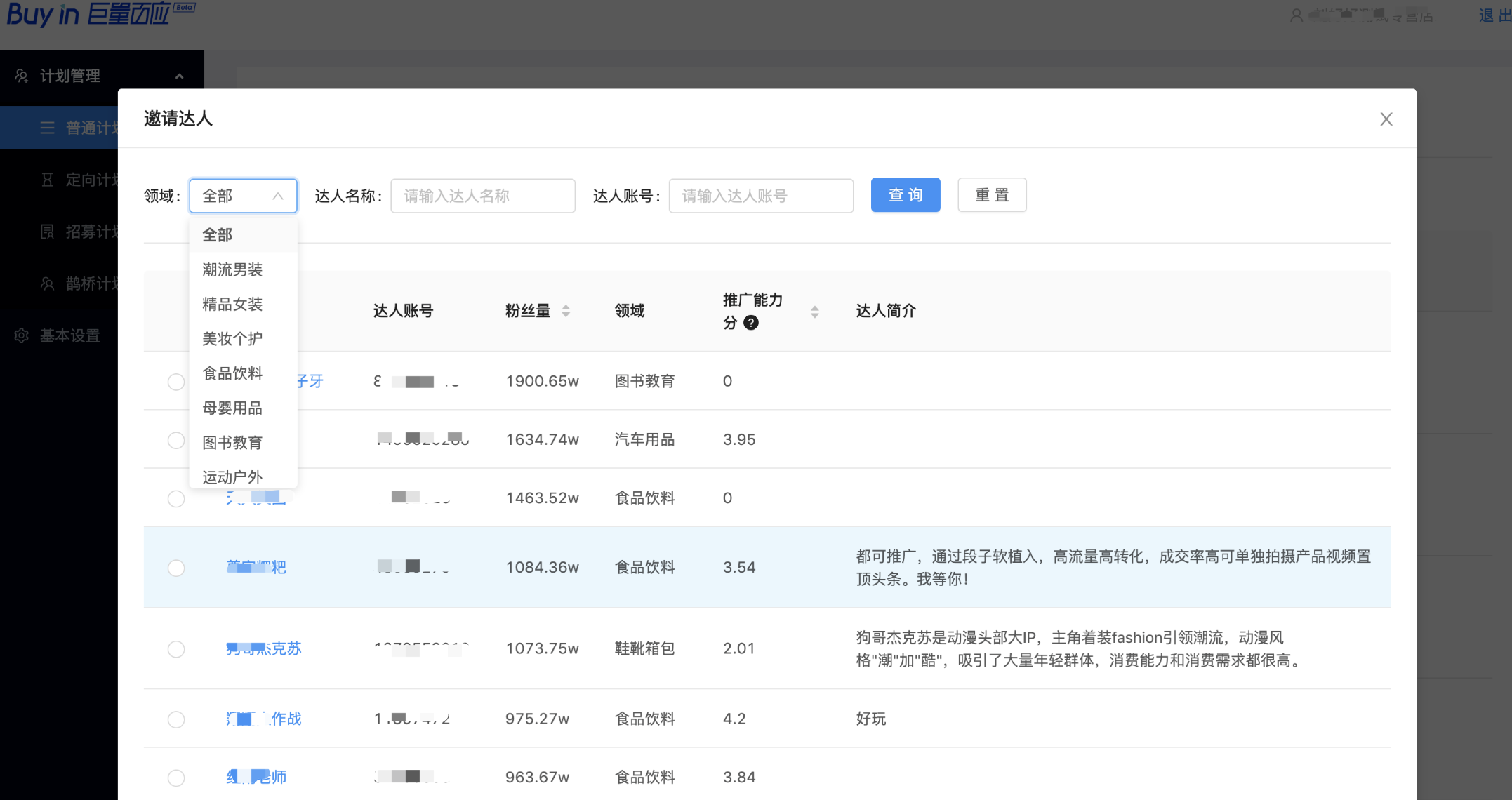Click the 基本设置 sidebar label

coord(69,335)
